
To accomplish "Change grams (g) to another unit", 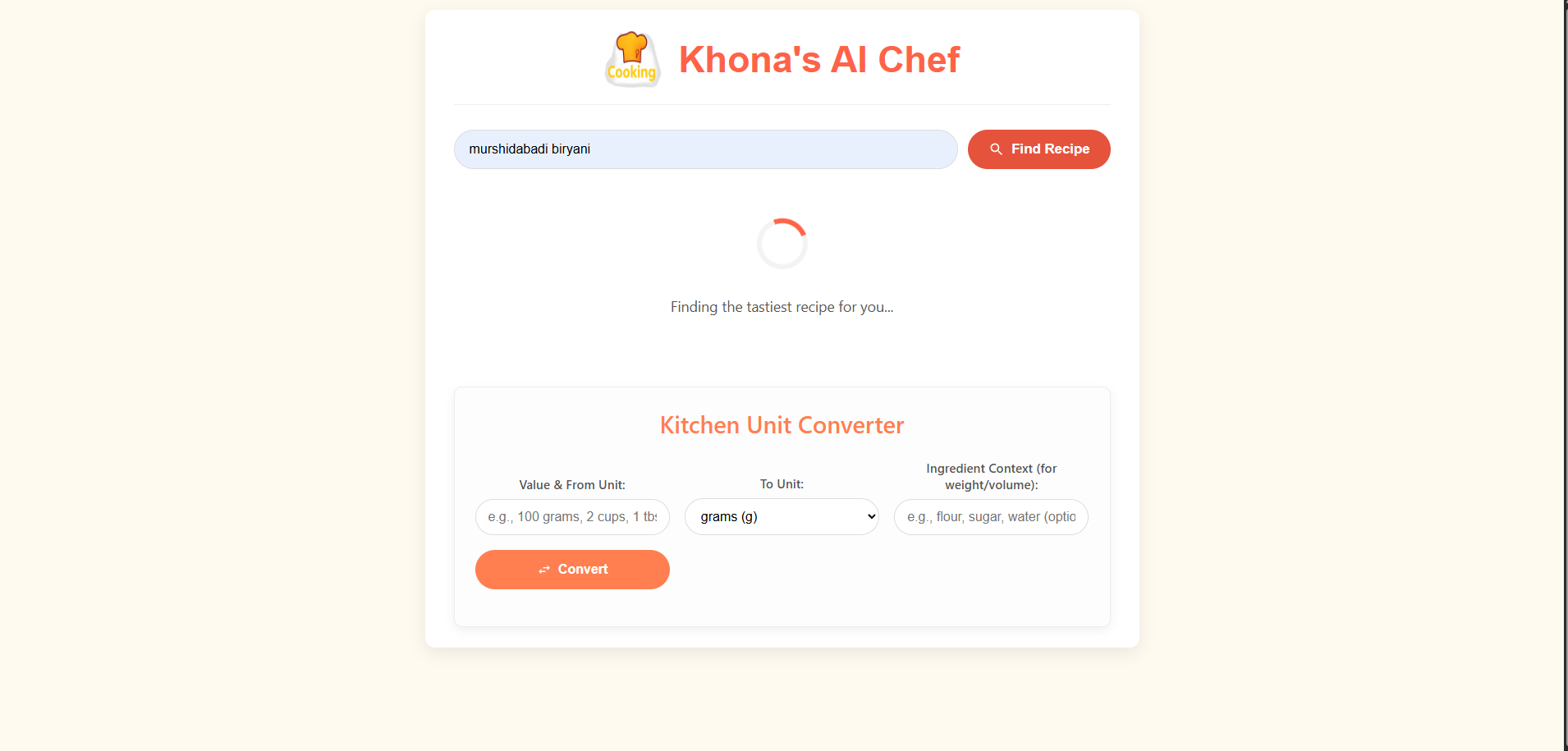I will click(782, 516).
